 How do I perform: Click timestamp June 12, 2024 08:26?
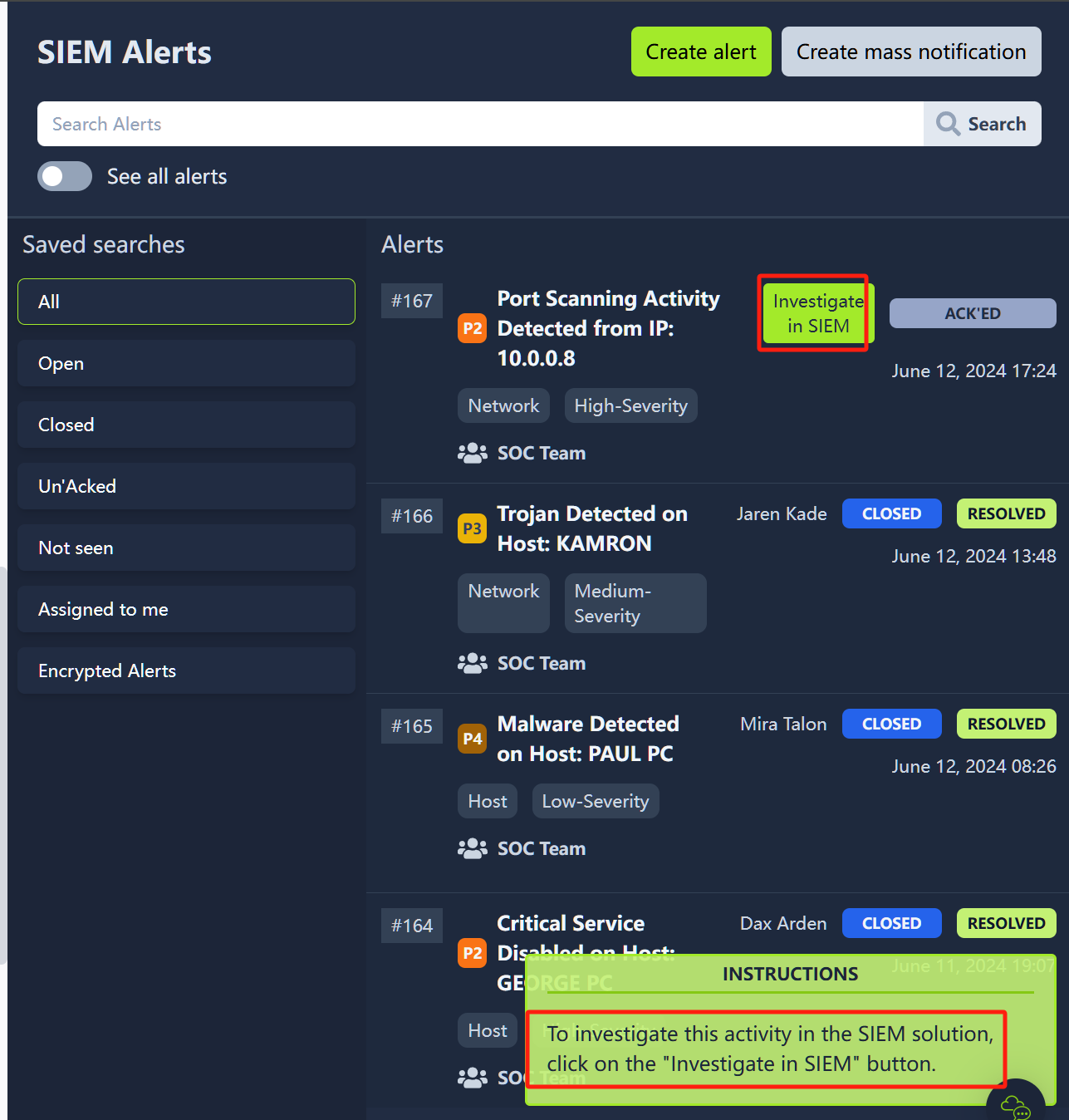tap(973, 766)
